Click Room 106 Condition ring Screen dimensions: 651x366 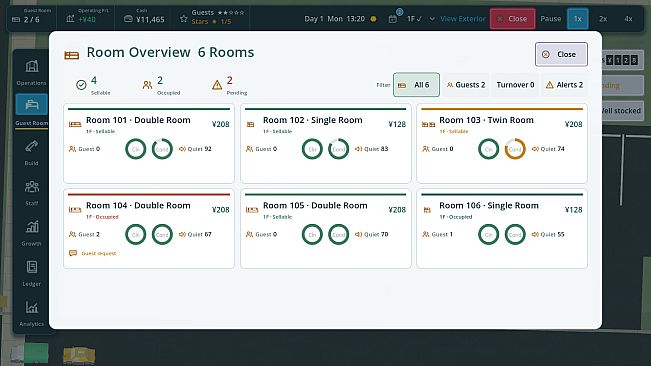[x=515, y=234]
